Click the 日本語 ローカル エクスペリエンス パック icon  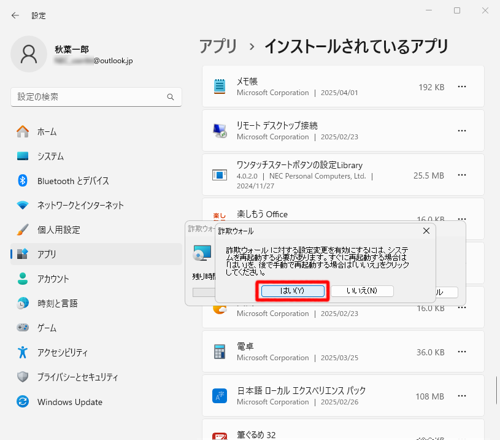[220, 396]
